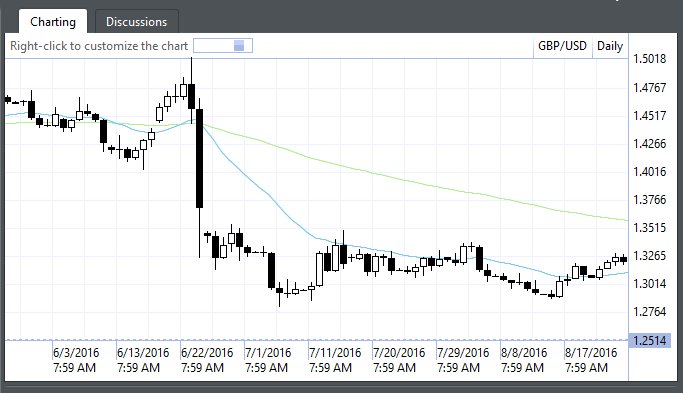683x393 pixels.
Task: Click the 1.3766 price axis label
Action: pyautogui.click(x=649, y=200)
